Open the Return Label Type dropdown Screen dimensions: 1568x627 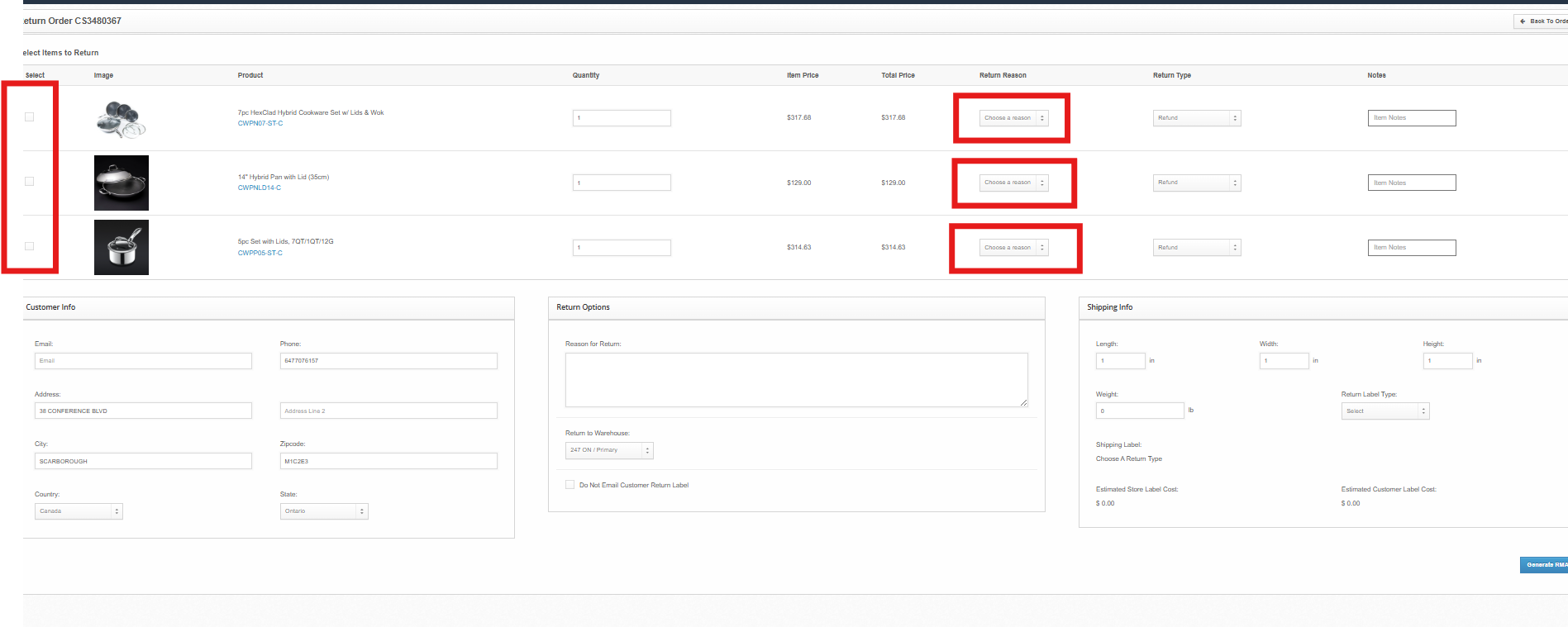(1385, 411)
